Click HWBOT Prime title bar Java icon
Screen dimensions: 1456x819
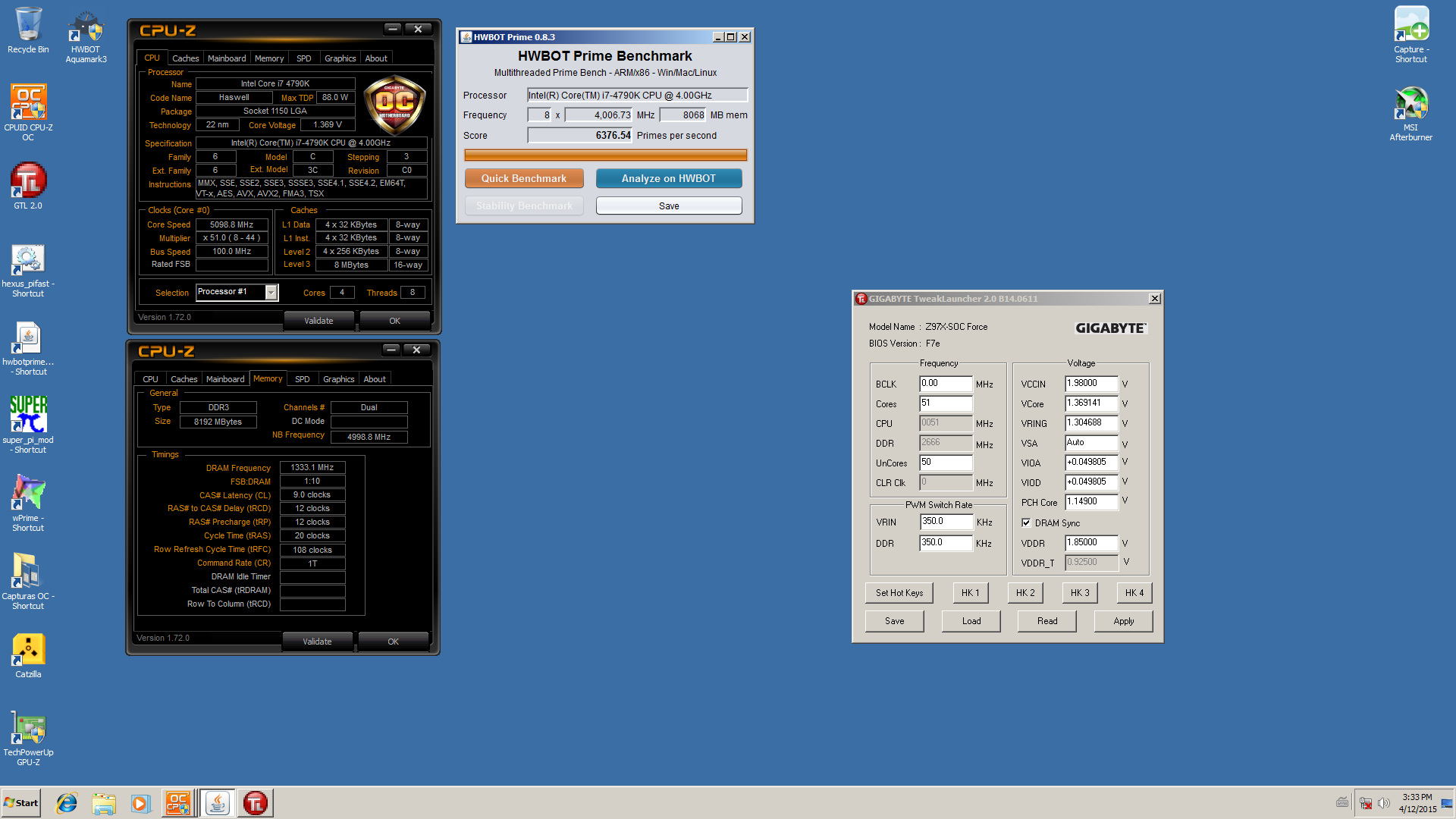(466, 36)
